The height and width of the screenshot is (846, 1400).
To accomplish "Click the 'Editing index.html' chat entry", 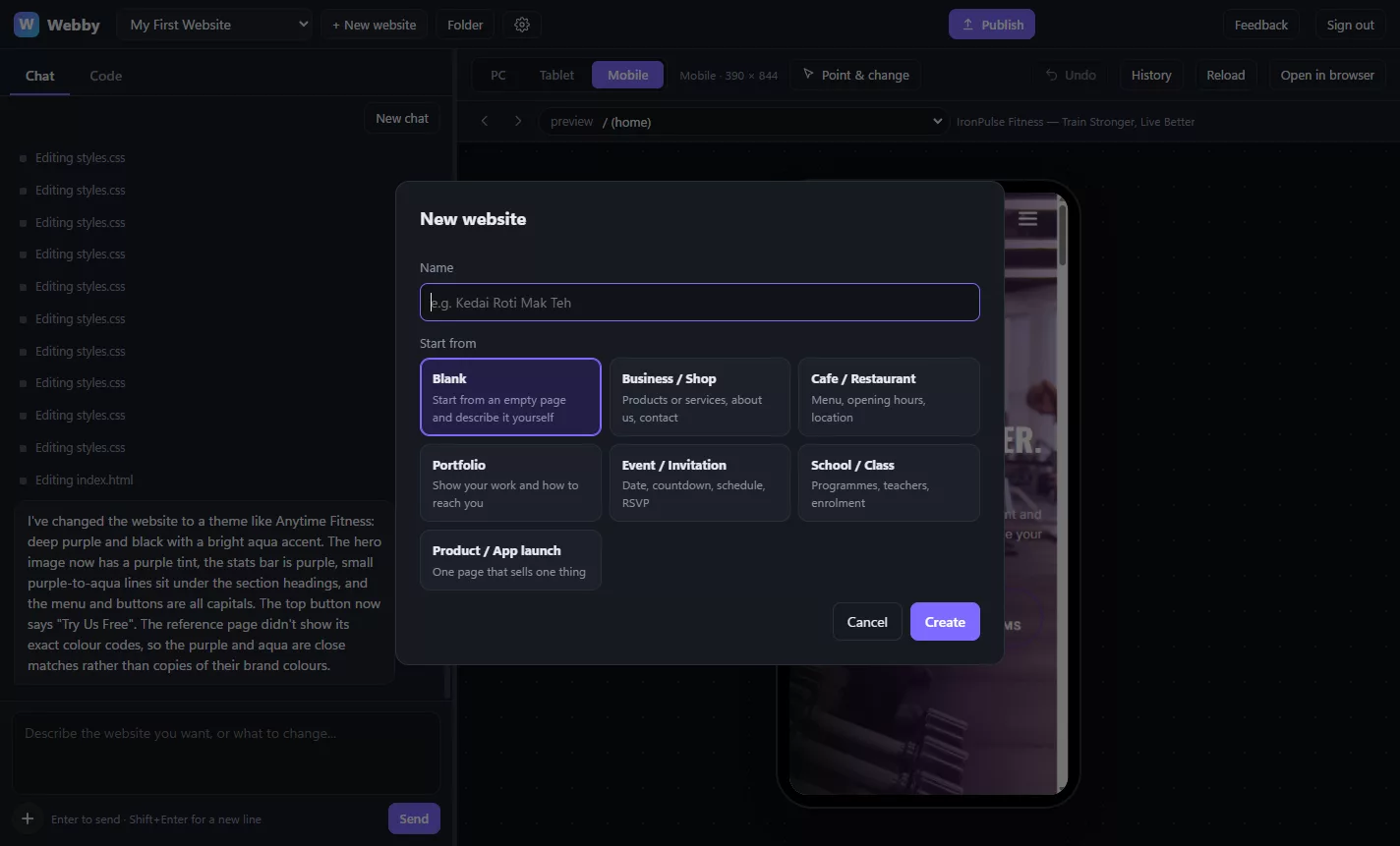I will click(84, 479).
